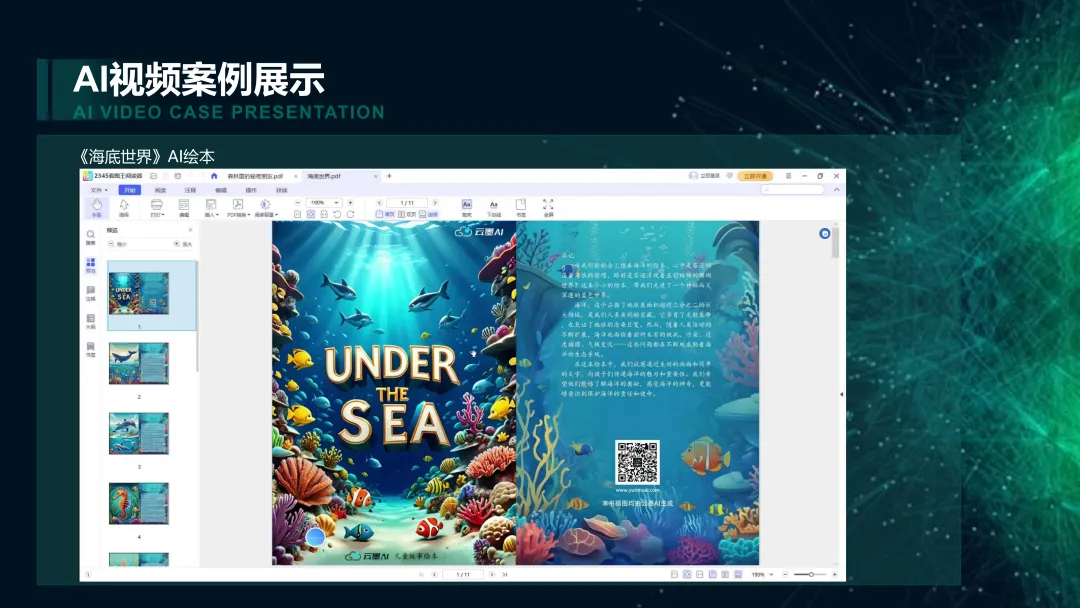This screenshot has height=608, width=1080.
Task: Select the 转换 ribbon tab
Action: click(282, 190)
